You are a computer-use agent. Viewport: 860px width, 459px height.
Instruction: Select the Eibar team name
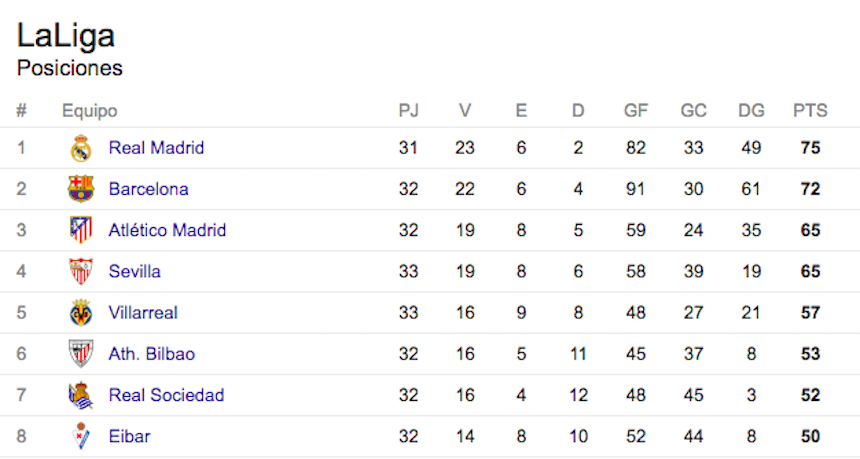(x=129, y=436)
